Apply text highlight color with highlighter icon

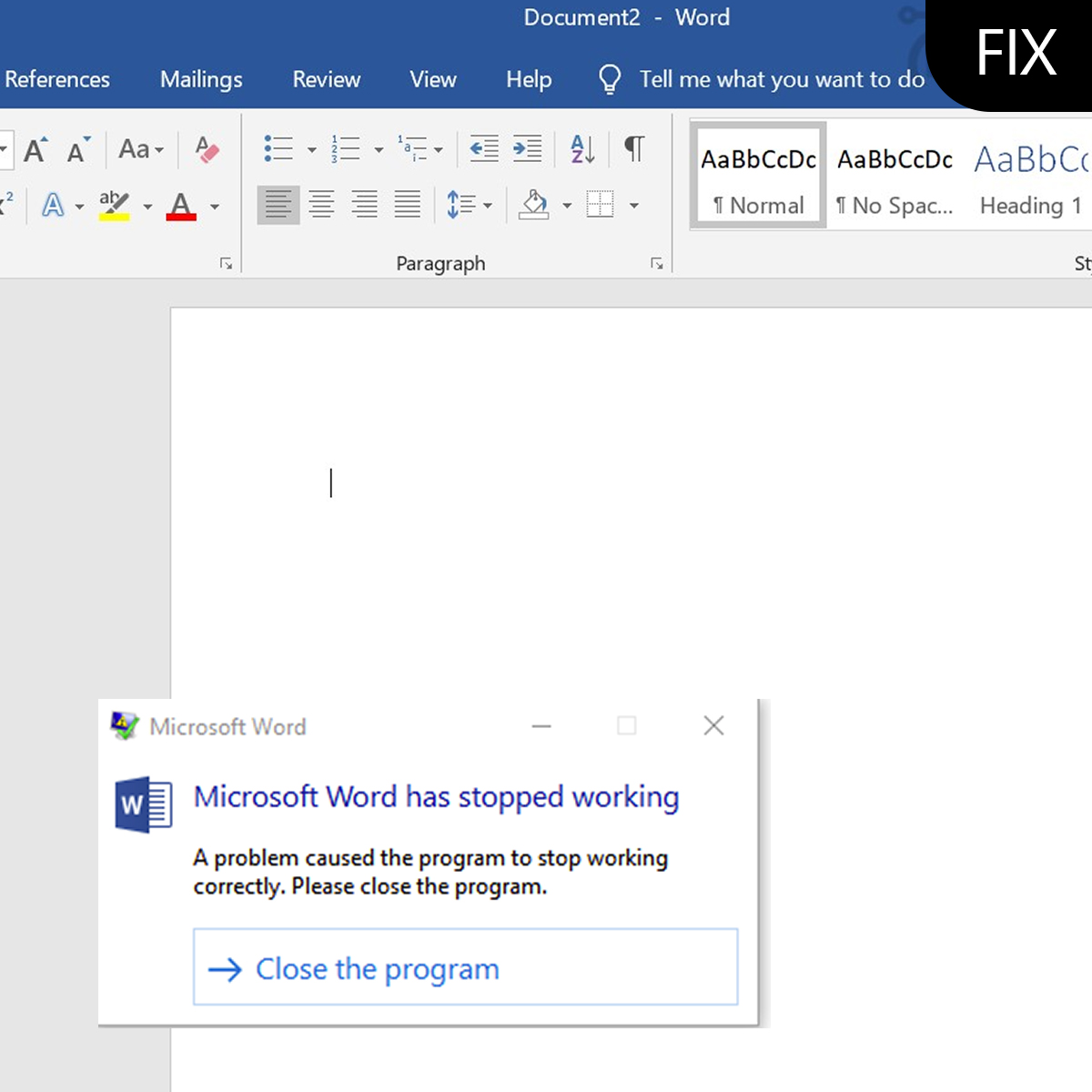[x=113, y=204]
